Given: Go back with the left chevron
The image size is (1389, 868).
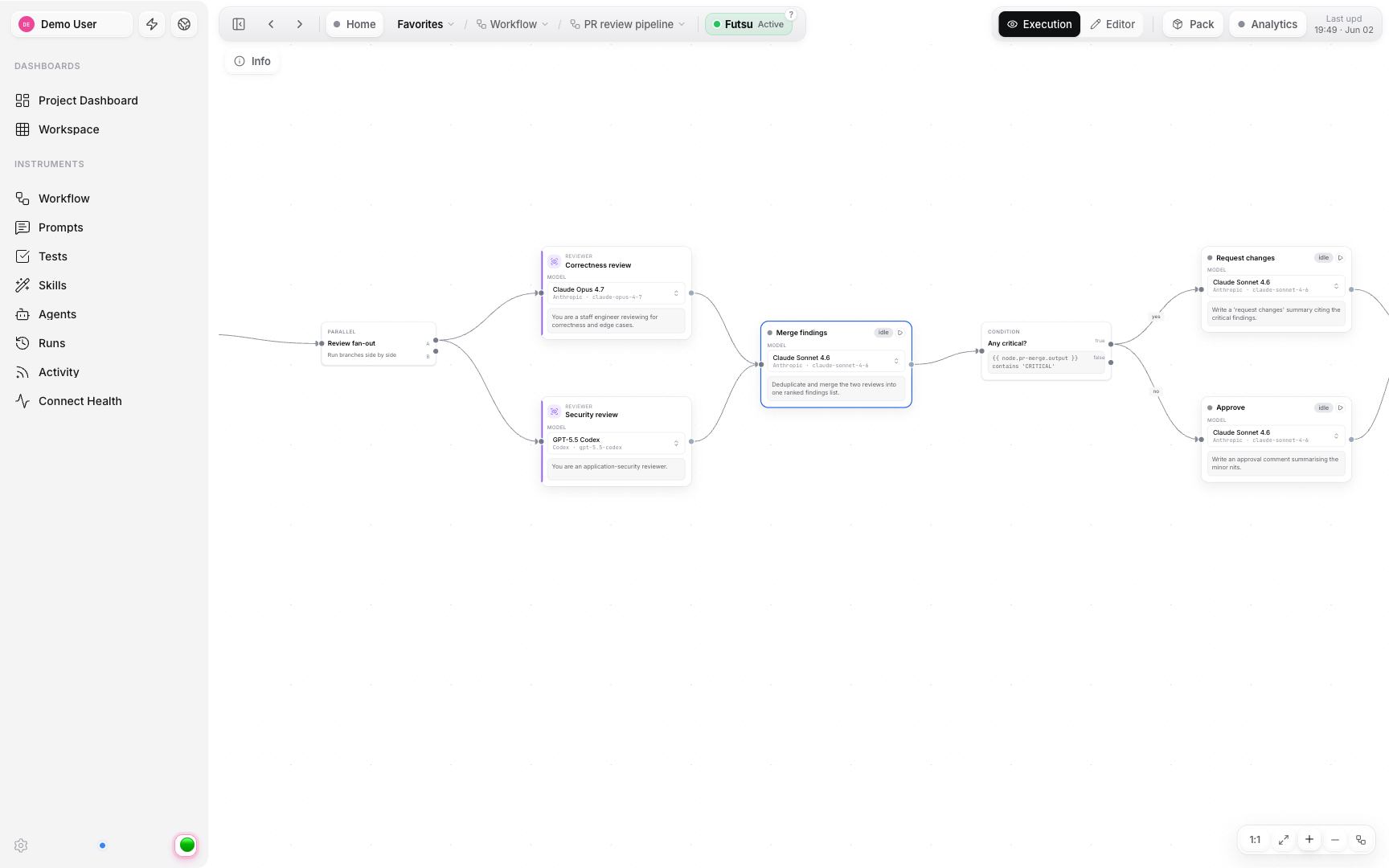Looking at the screenshot, I should pos(271,24).
